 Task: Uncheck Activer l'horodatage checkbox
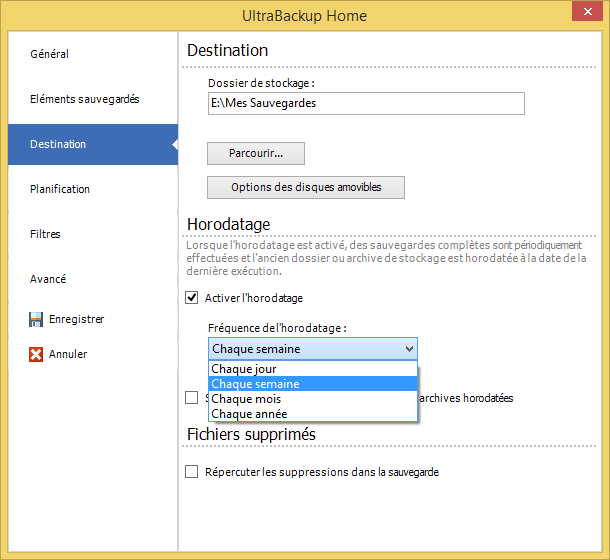(x=192, y=298)
